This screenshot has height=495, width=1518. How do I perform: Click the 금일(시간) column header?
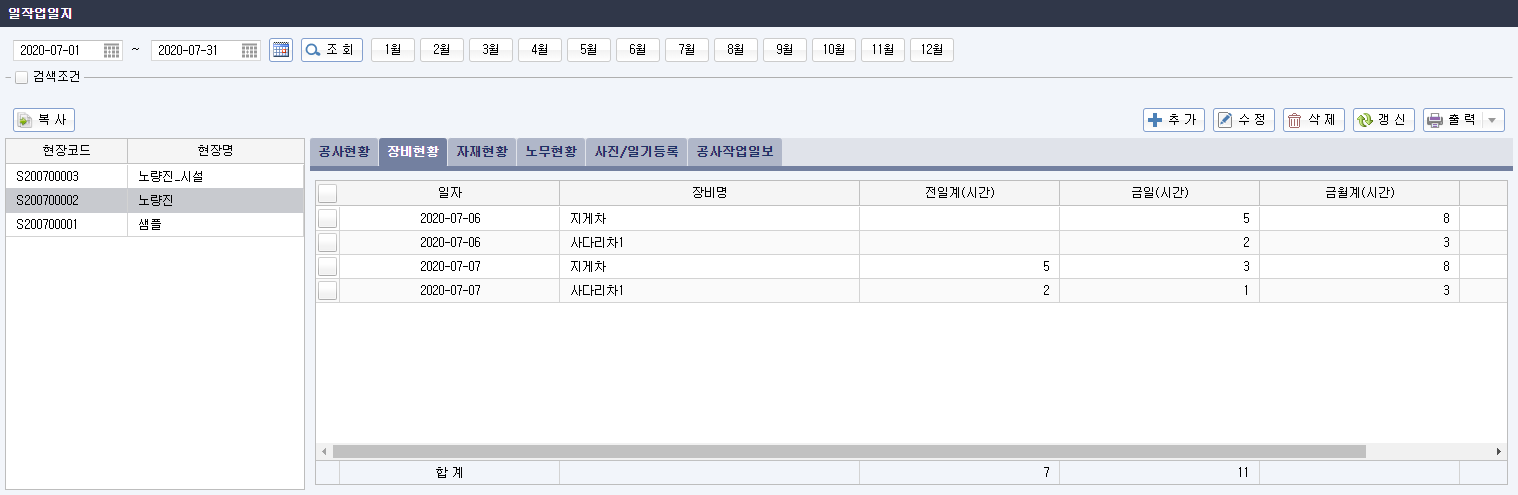click(1159, 193)
